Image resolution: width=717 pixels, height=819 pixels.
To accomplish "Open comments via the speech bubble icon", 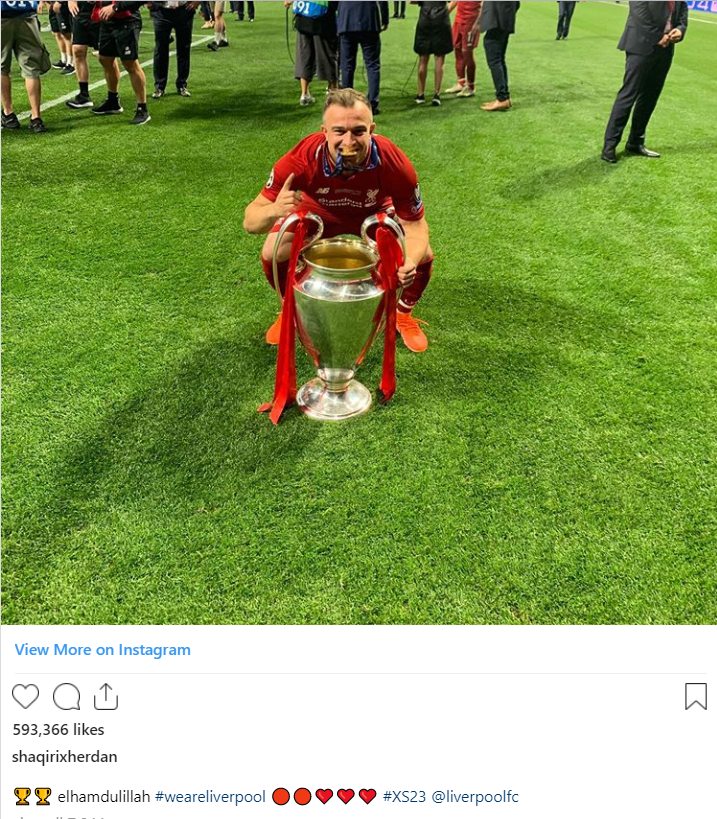I will tap(66, 696).
